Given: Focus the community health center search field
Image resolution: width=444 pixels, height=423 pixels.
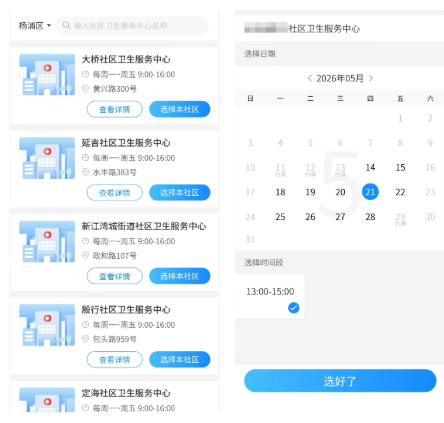Looking at the screenshot, I should click(132, 26).
